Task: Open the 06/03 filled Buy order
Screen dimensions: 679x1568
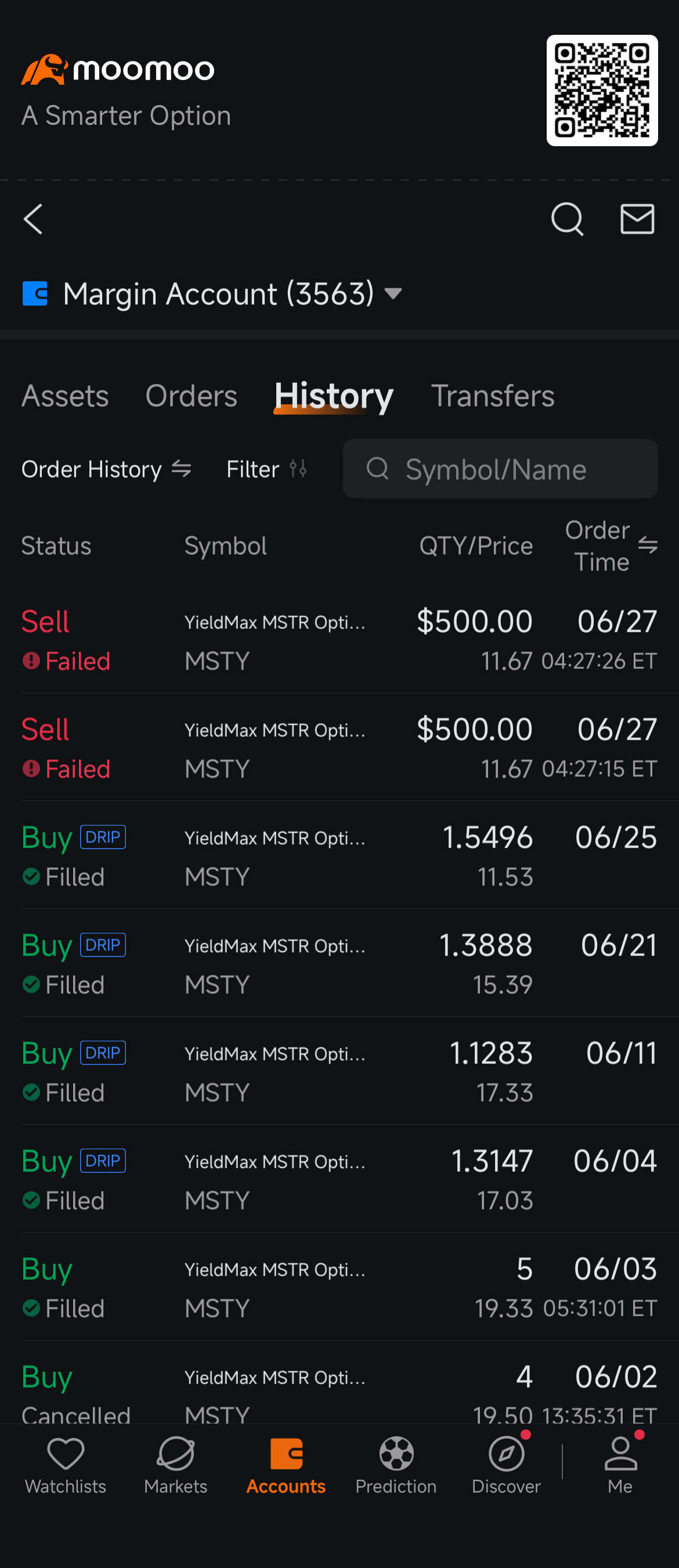Action: point(339,1287)
